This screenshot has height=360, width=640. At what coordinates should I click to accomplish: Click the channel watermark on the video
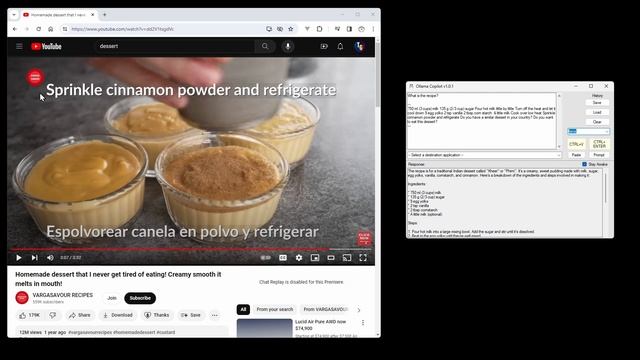pos(364,238)
